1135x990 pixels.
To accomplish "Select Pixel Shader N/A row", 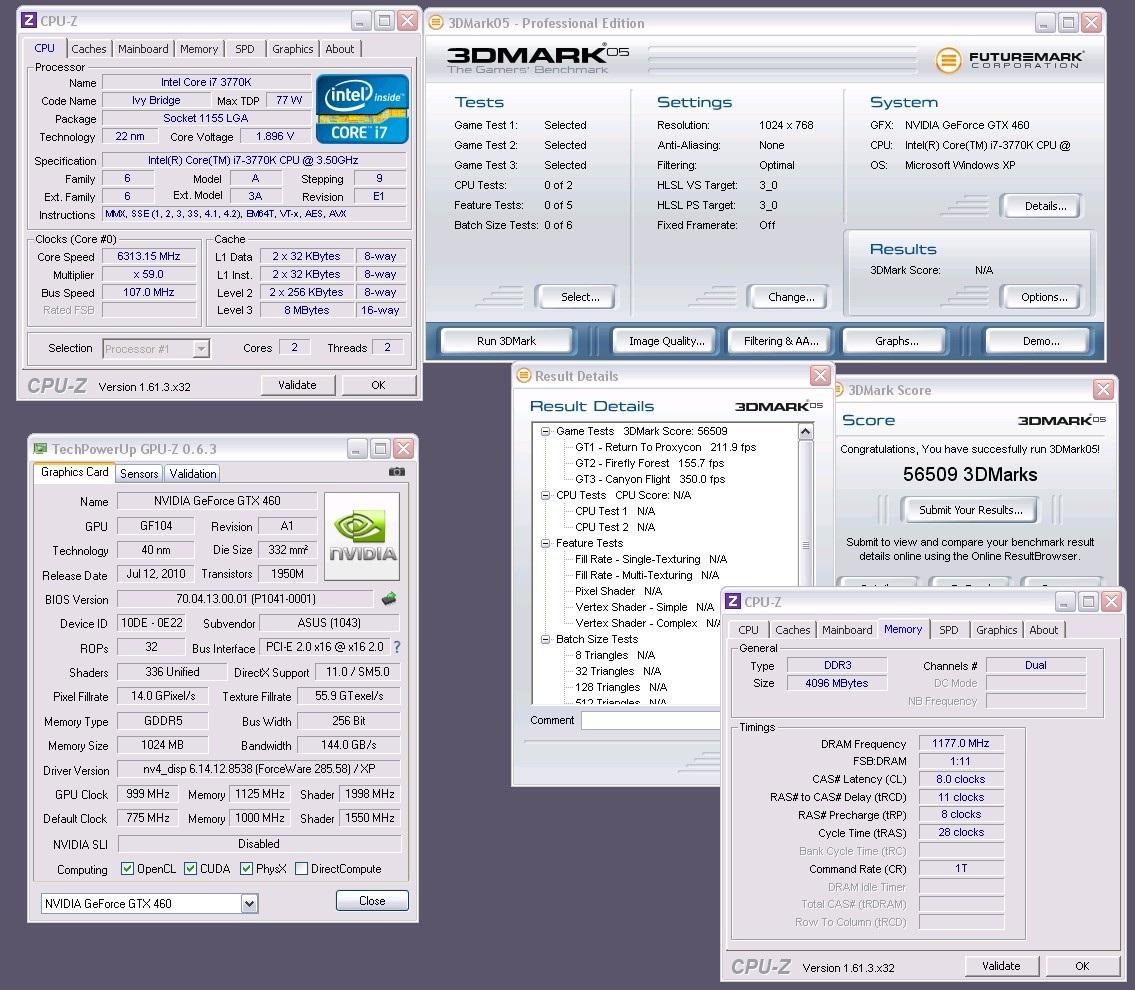I will [618, 591].
